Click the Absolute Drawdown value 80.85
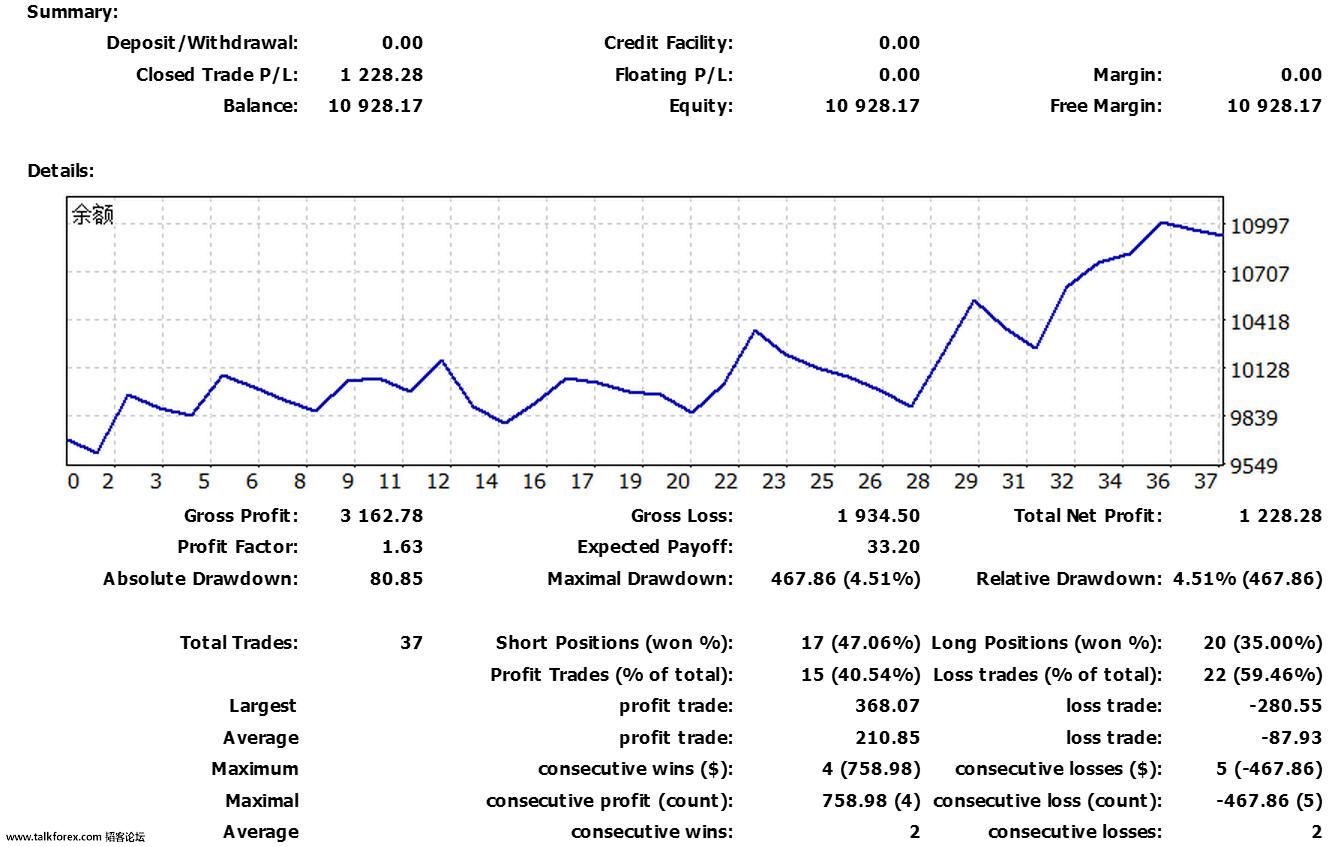This screenshot has width=1338, height=847. click(x=396, y=579)
